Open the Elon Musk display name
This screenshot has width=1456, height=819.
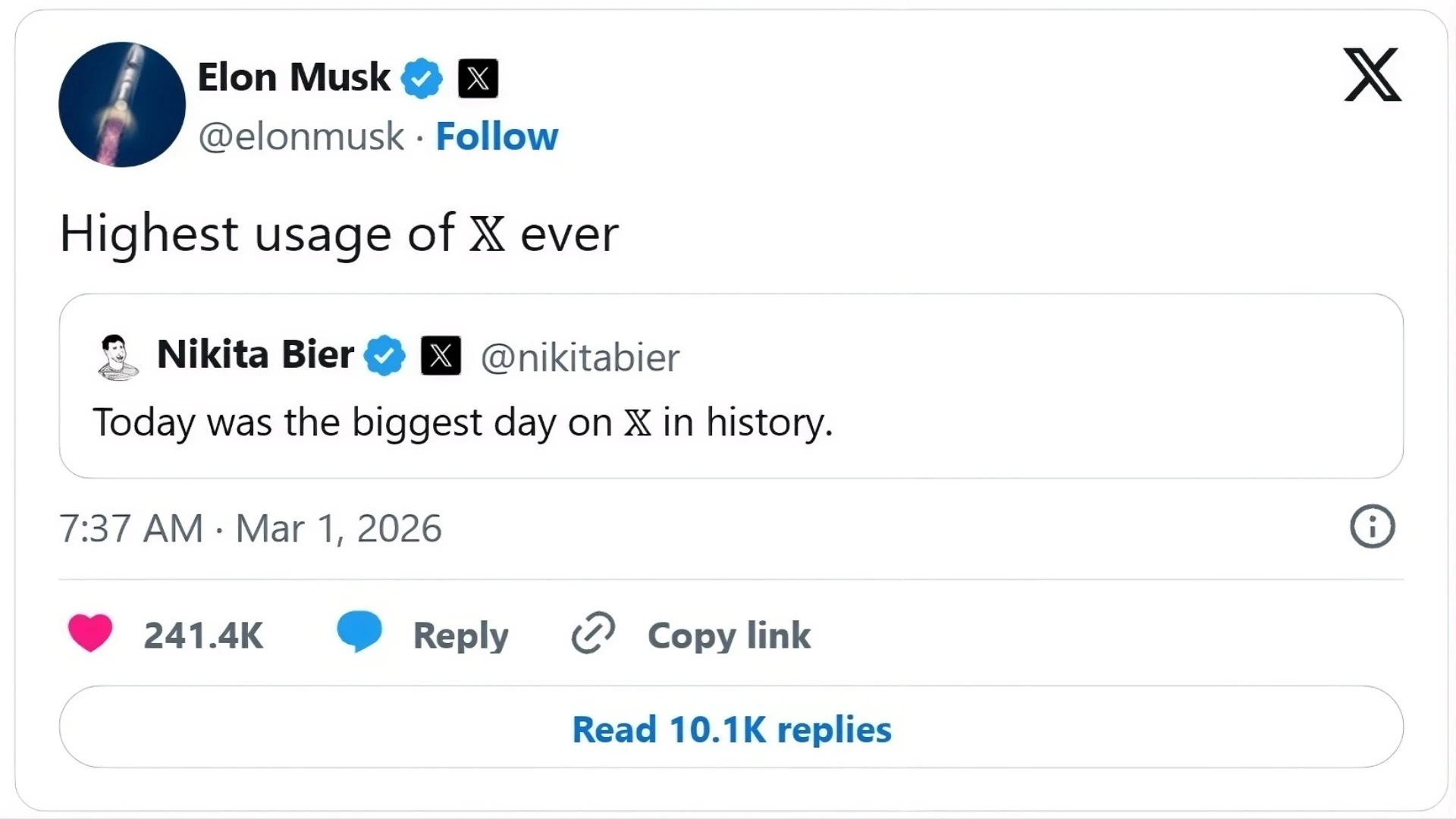(293, 77)
